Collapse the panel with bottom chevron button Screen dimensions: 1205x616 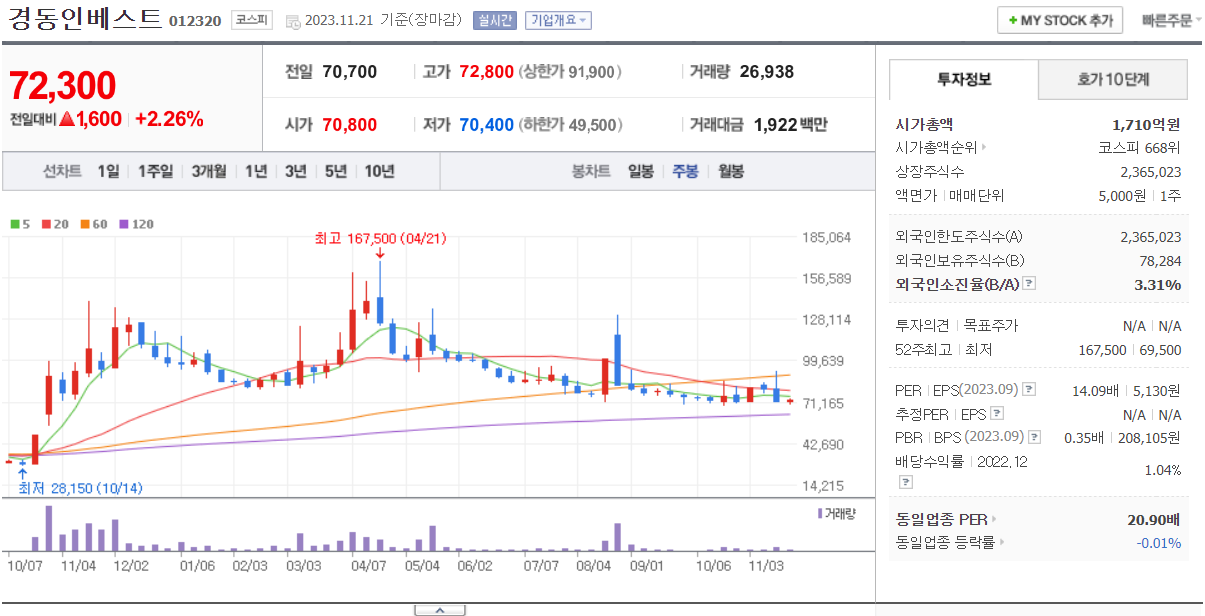coord(440,609)
